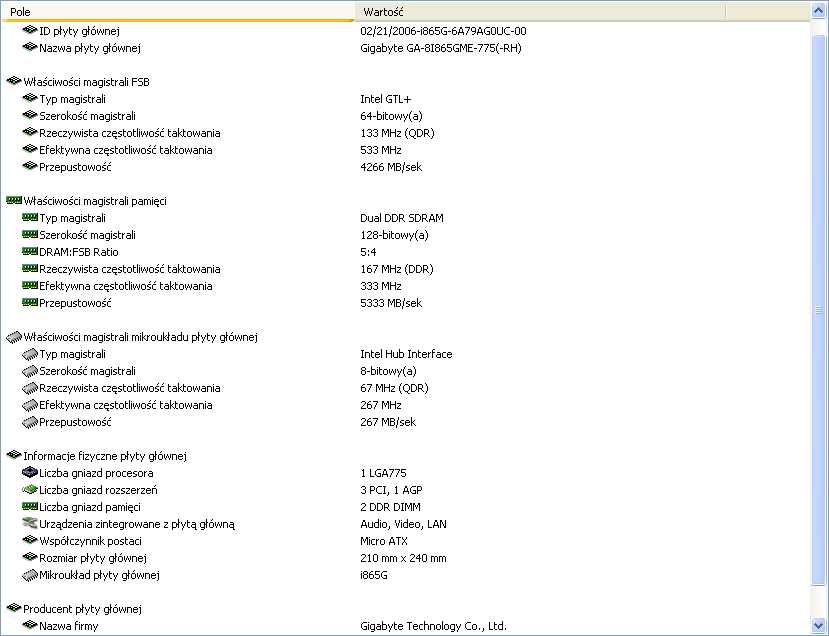Select the '67 MHz (QDR)' value
The height and width of the screenshot is (636, 829).
point(394,388)
